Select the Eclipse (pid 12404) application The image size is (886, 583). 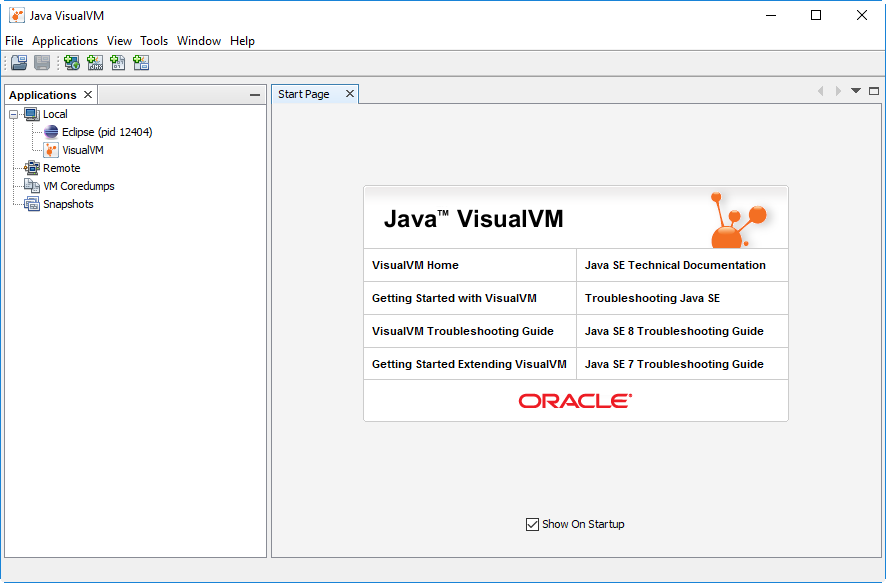pyautogui.click(x=106, y=132)
